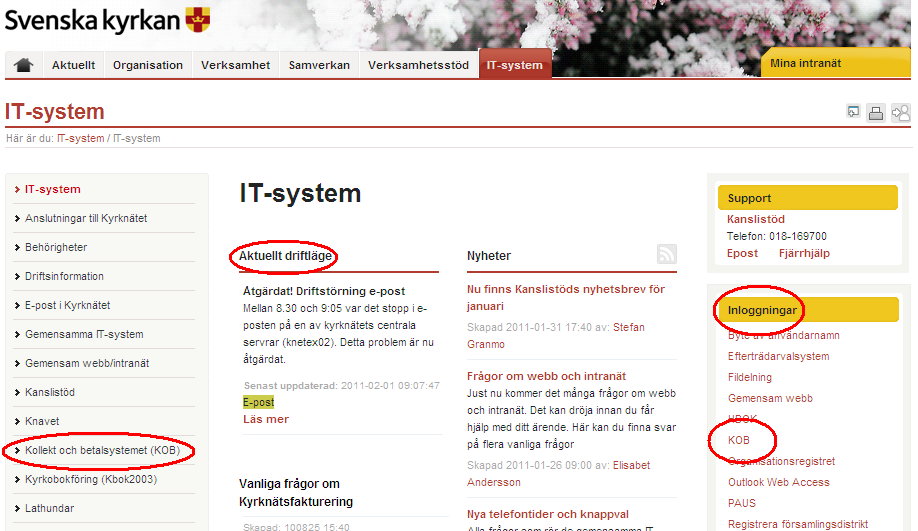Open PAUS login link
The width and height of the screenshot is (918, 531).
[x=741, y=503]
